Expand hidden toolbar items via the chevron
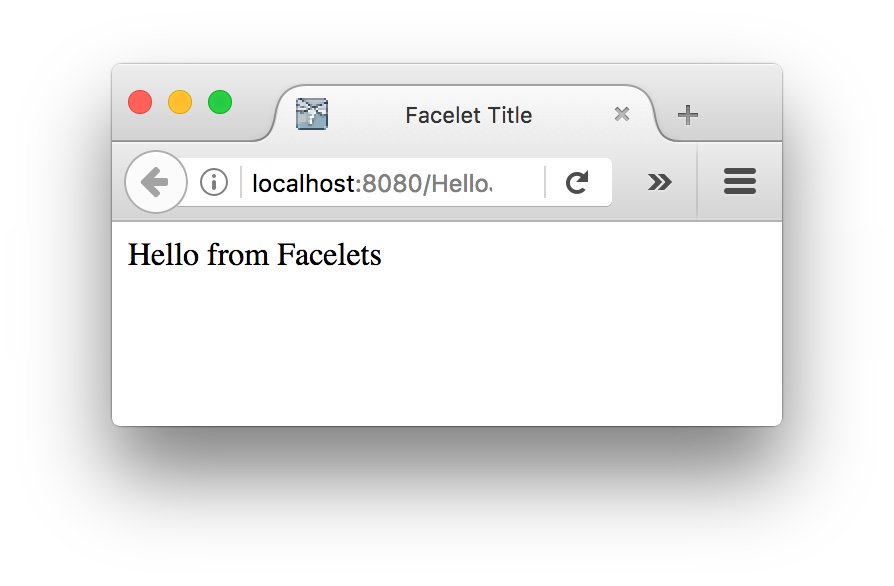894x586 pixels. pyautogui.click(x=660, y=182)
